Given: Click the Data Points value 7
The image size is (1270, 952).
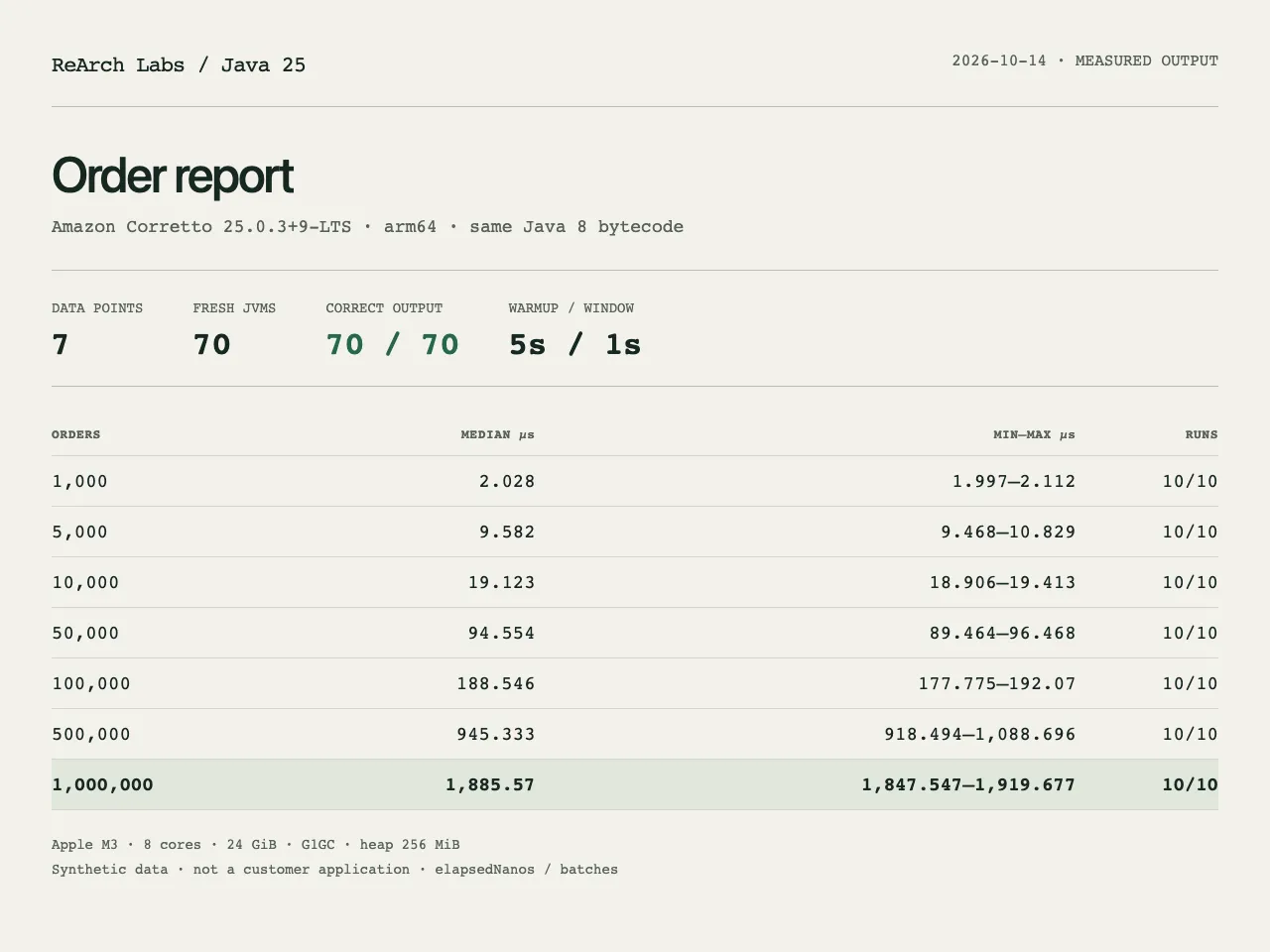Looking at the screenshot, I should tap(61, 345).
